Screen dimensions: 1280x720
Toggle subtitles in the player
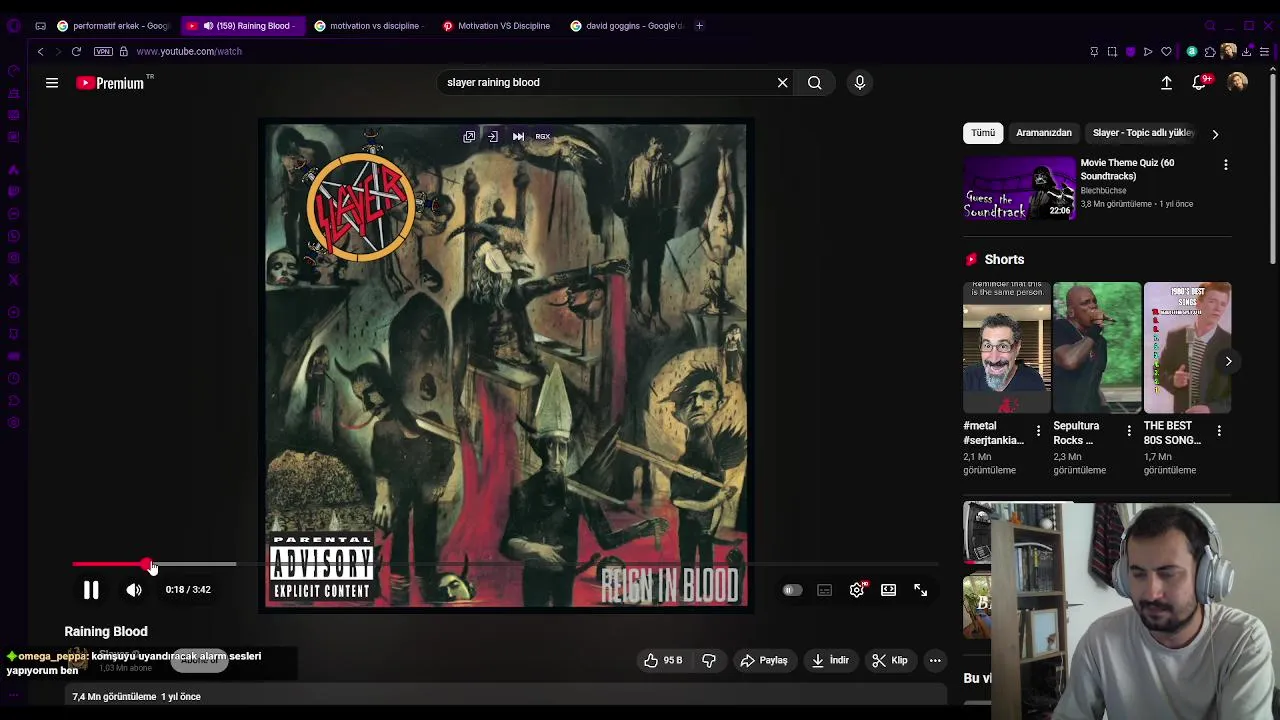tap(824, 590)
